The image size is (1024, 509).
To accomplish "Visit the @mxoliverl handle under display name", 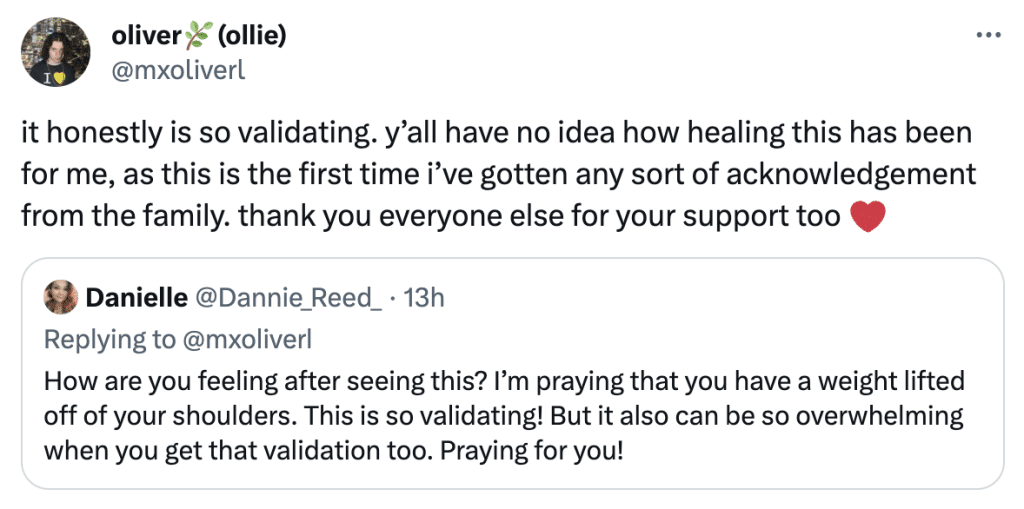I will 178,70.
